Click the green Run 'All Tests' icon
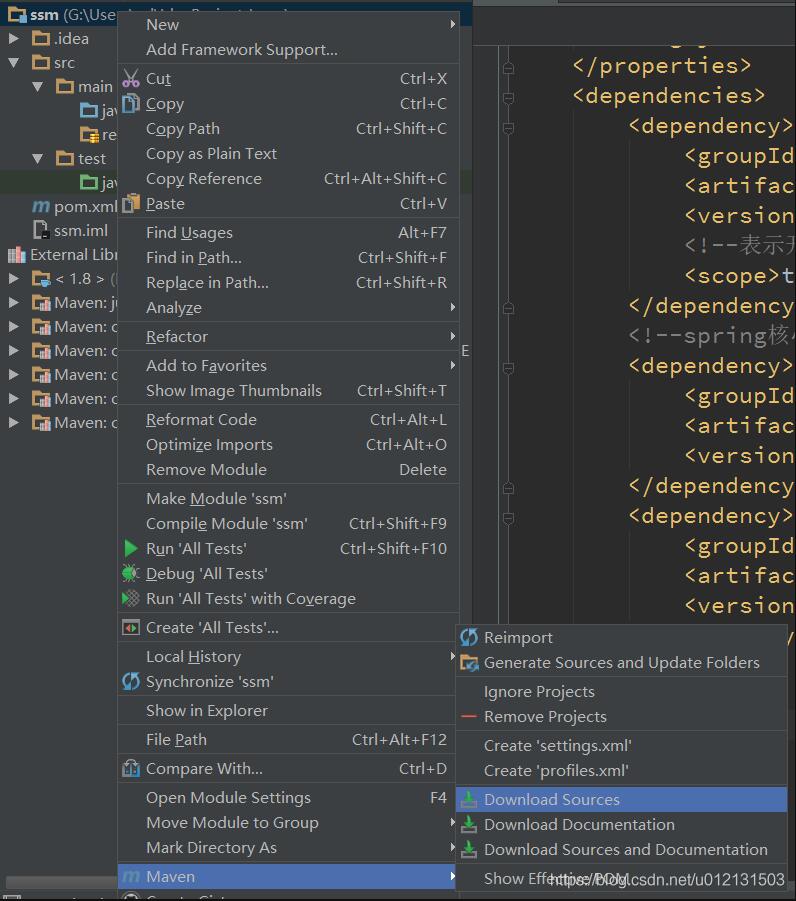The height and width of the screenshot is (901, 796). (130, 548)
